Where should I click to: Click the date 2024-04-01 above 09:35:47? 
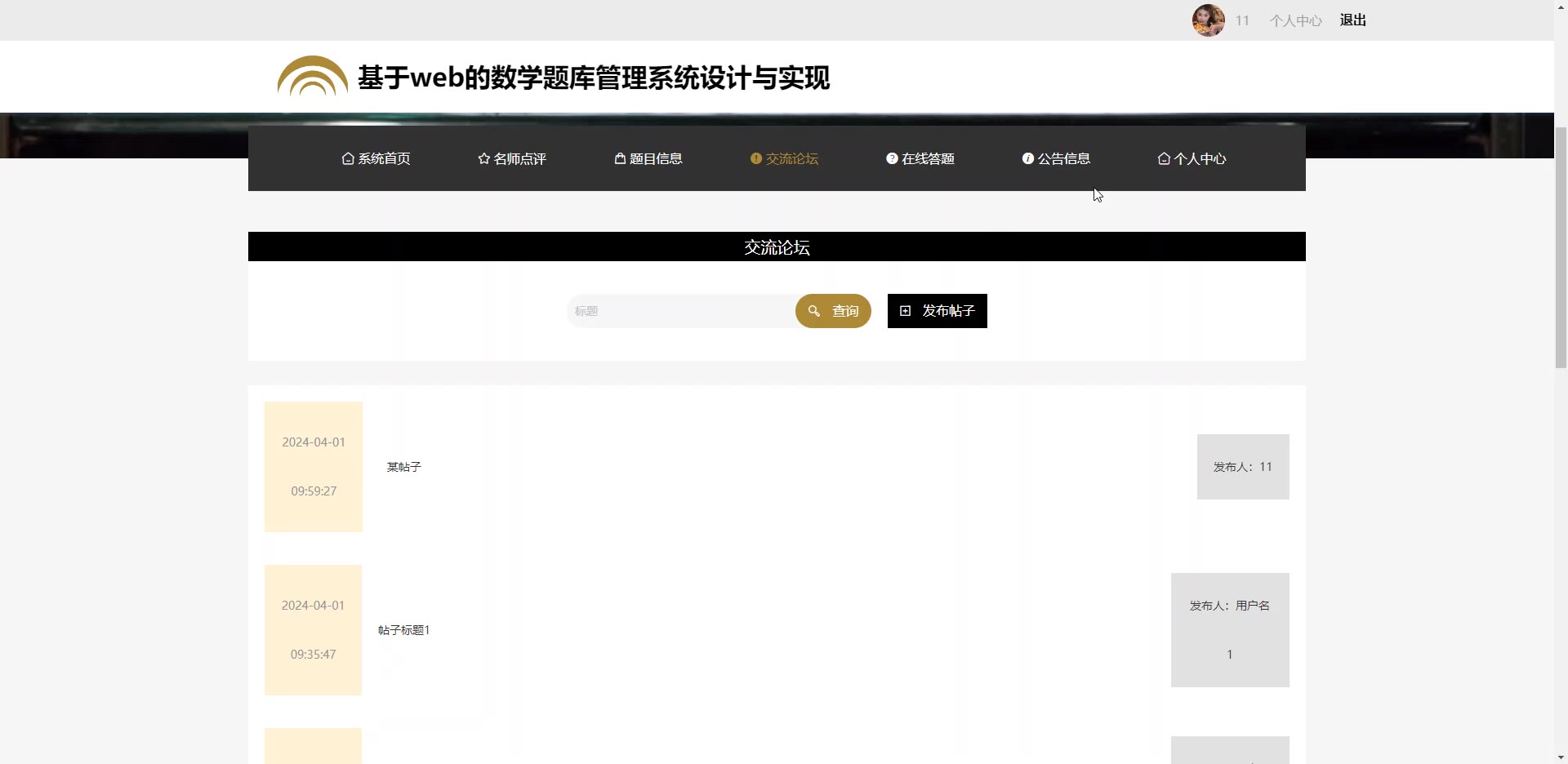coord(313,606)
